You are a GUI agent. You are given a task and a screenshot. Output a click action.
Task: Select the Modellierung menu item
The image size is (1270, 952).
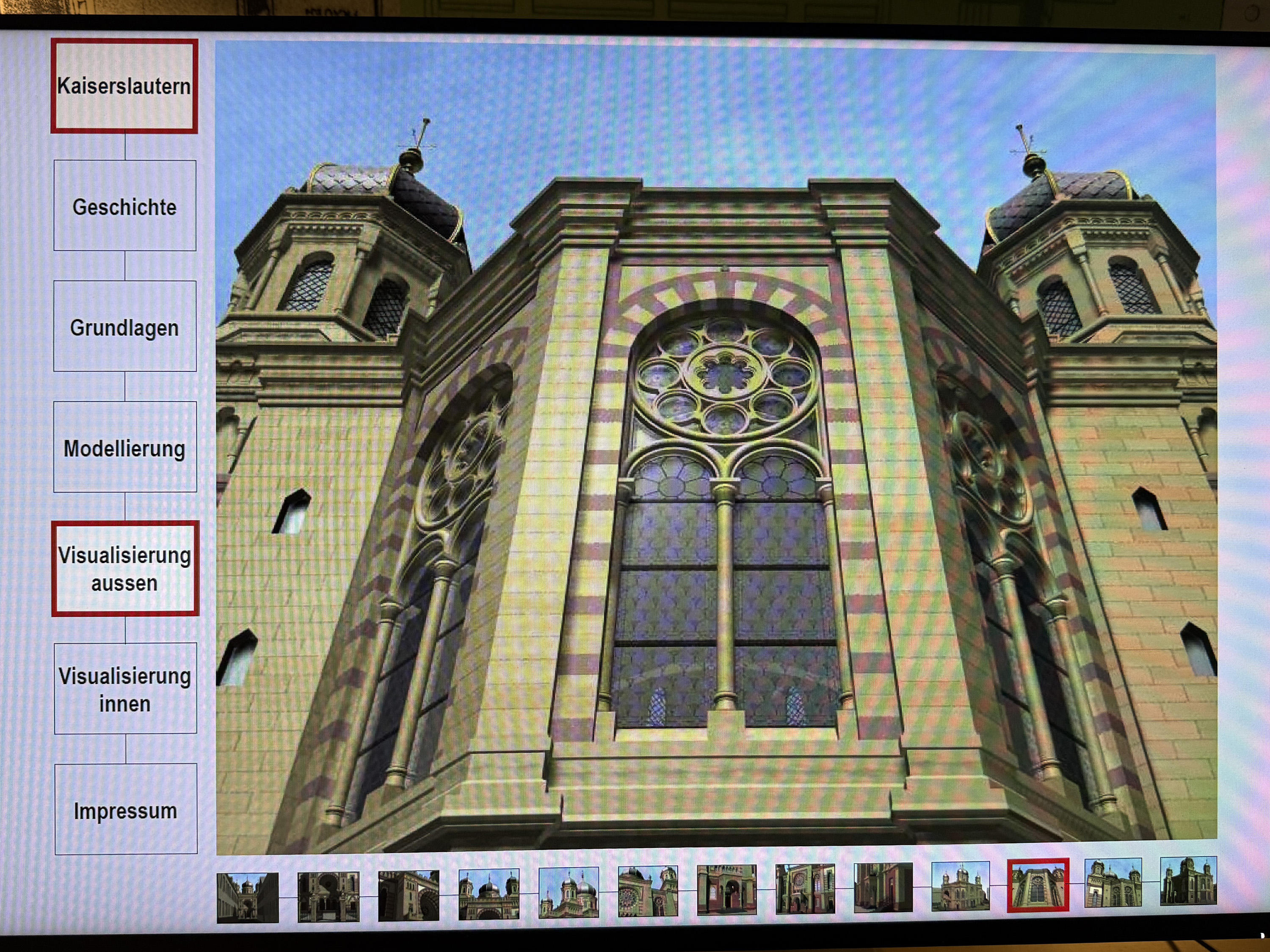(124, 446)
